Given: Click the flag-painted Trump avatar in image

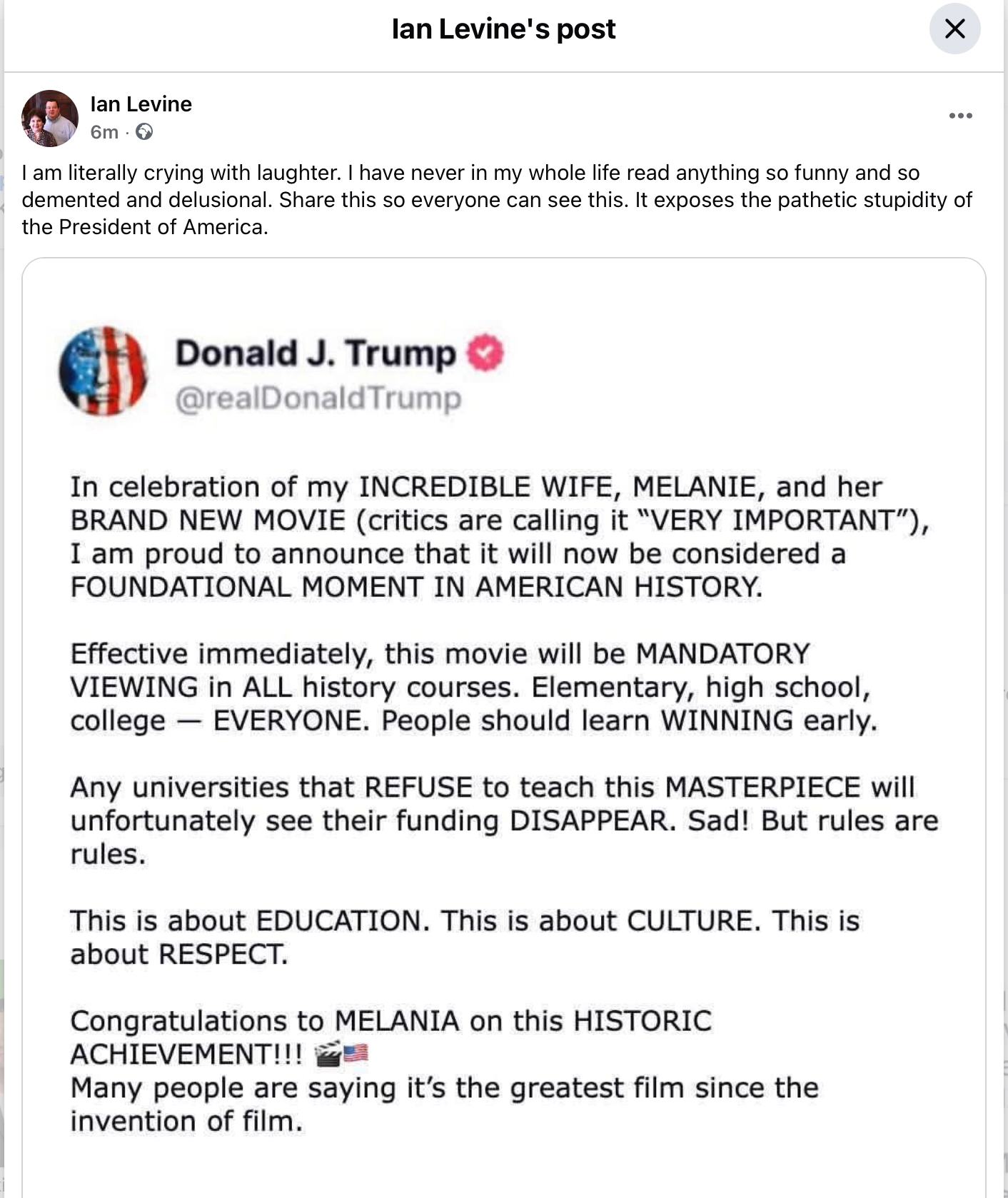Looking at the screenshot, I should click(104, 371).
